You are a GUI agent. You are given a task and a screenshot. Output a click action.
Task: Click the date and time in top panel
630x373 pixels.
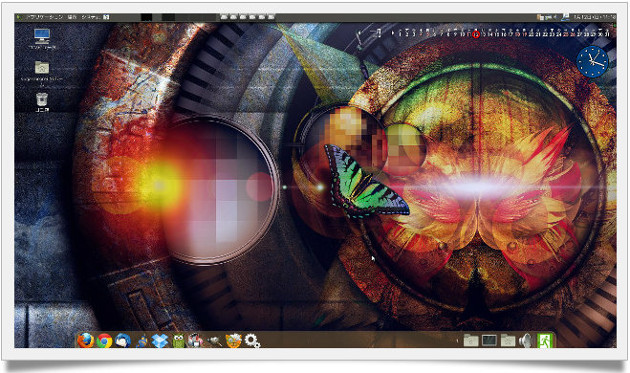coord(595,17)
